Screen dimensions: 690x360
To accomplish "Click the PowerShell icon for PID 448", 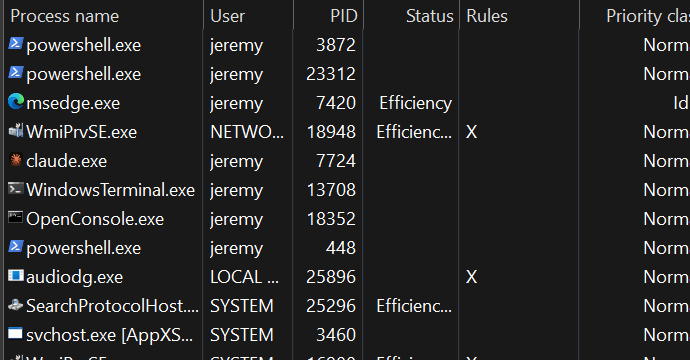I will coord(15,246).
